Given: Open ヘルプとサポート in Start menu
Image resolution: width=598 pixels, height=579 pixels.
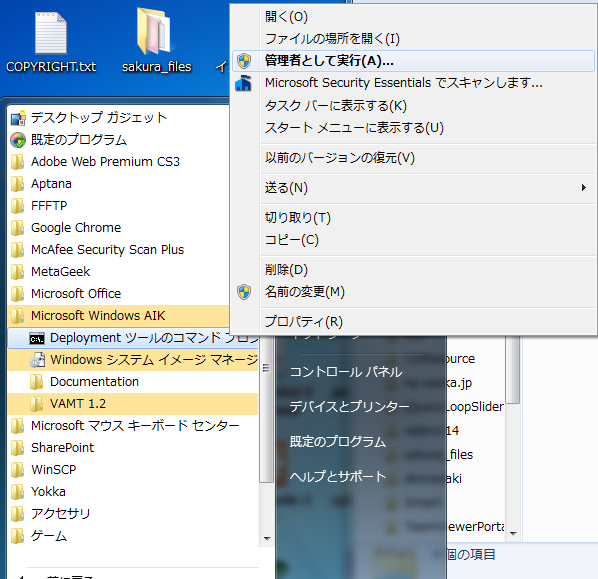Looking at the screenshot, I should pyautogui.click(x=338, y=476).
